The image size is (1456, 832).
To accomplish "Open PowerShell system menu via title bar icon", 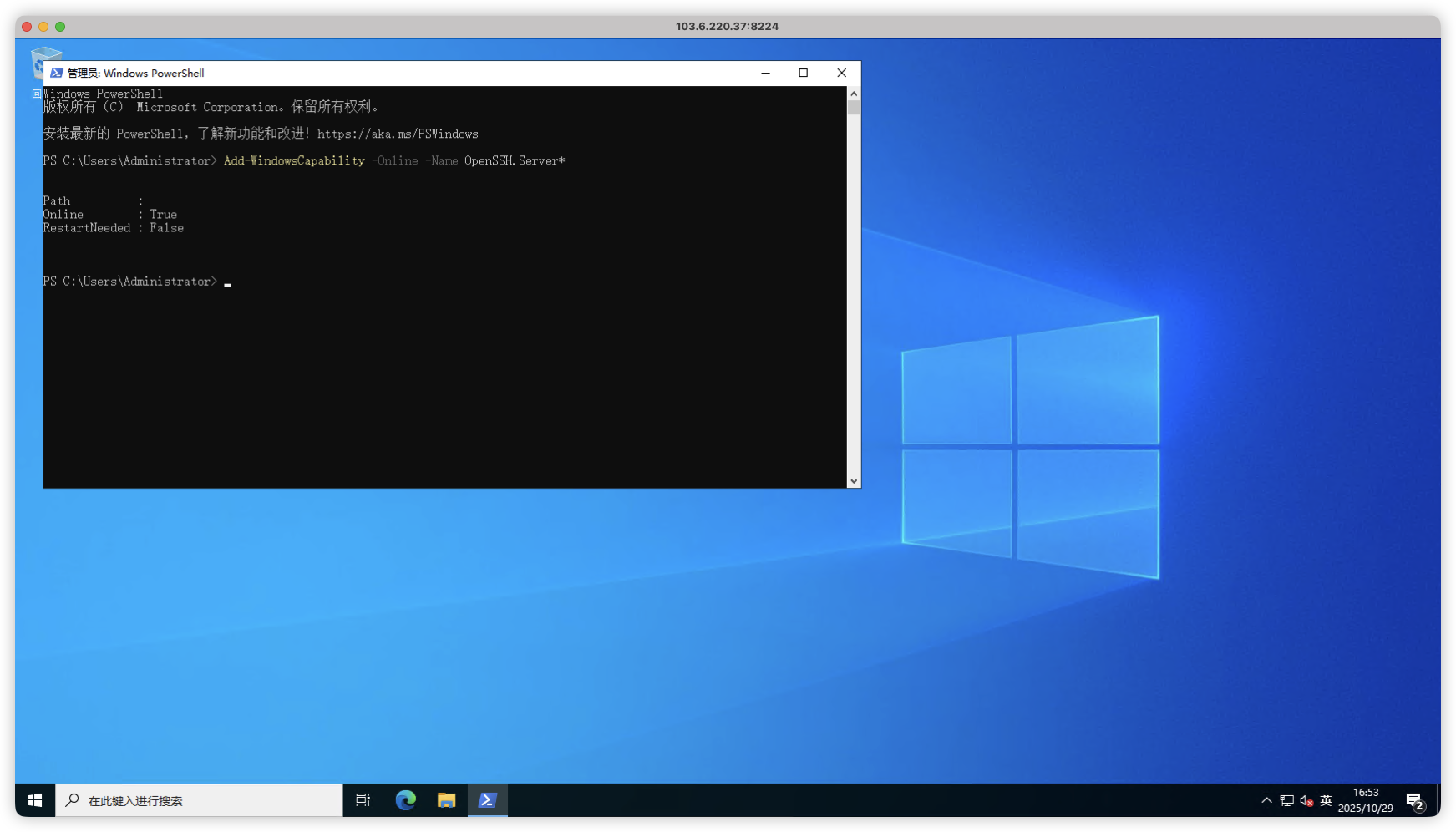I will (57, 73).
